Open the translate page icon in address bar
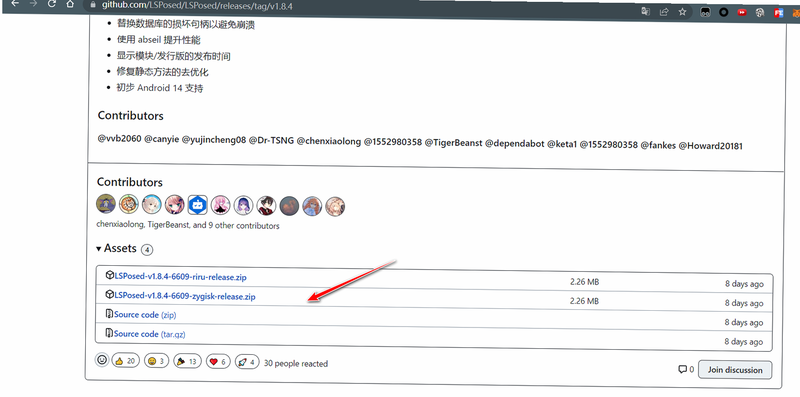The height and width of the screenshot is (397, 800). (646, 11)
